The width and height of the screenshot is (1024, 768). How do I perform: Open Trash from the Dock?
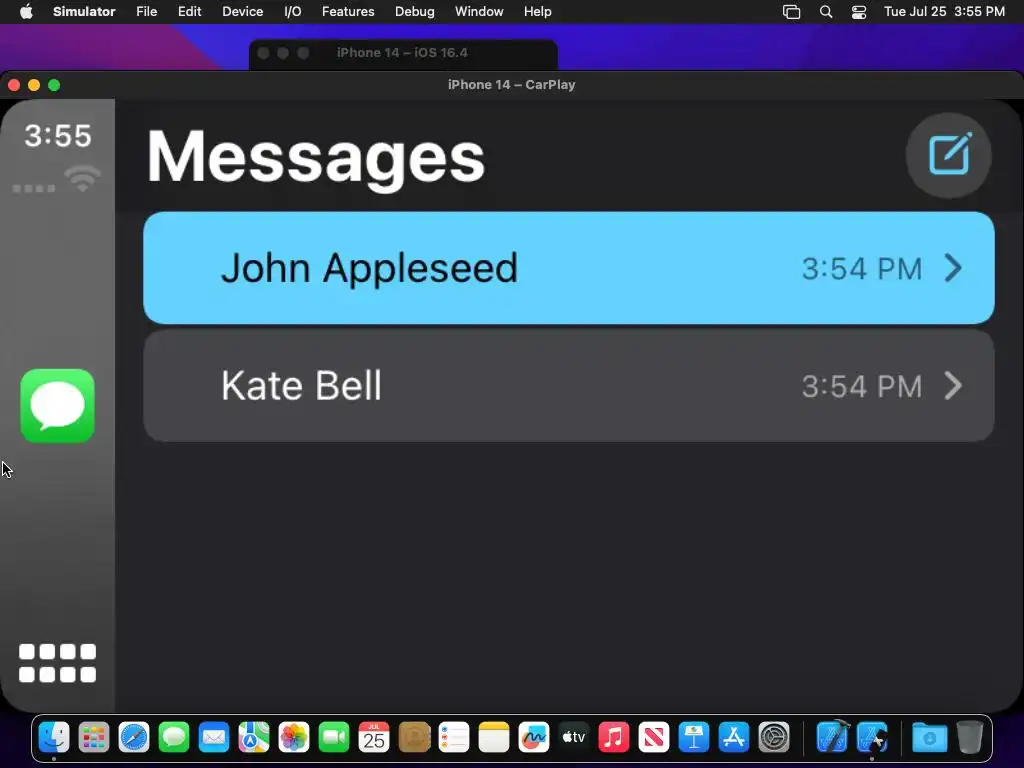(x=970, y=737)
